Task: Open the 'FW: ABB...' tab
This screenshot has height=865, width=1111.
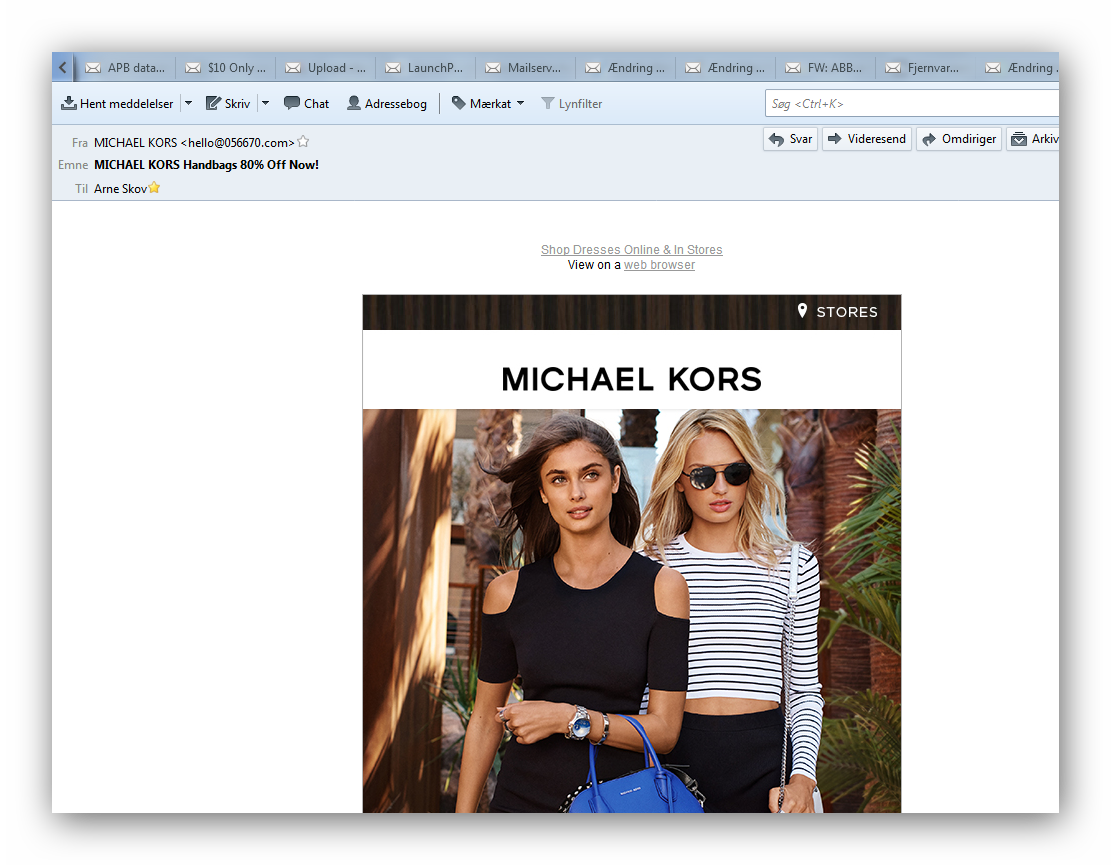Action: point(825,67)
